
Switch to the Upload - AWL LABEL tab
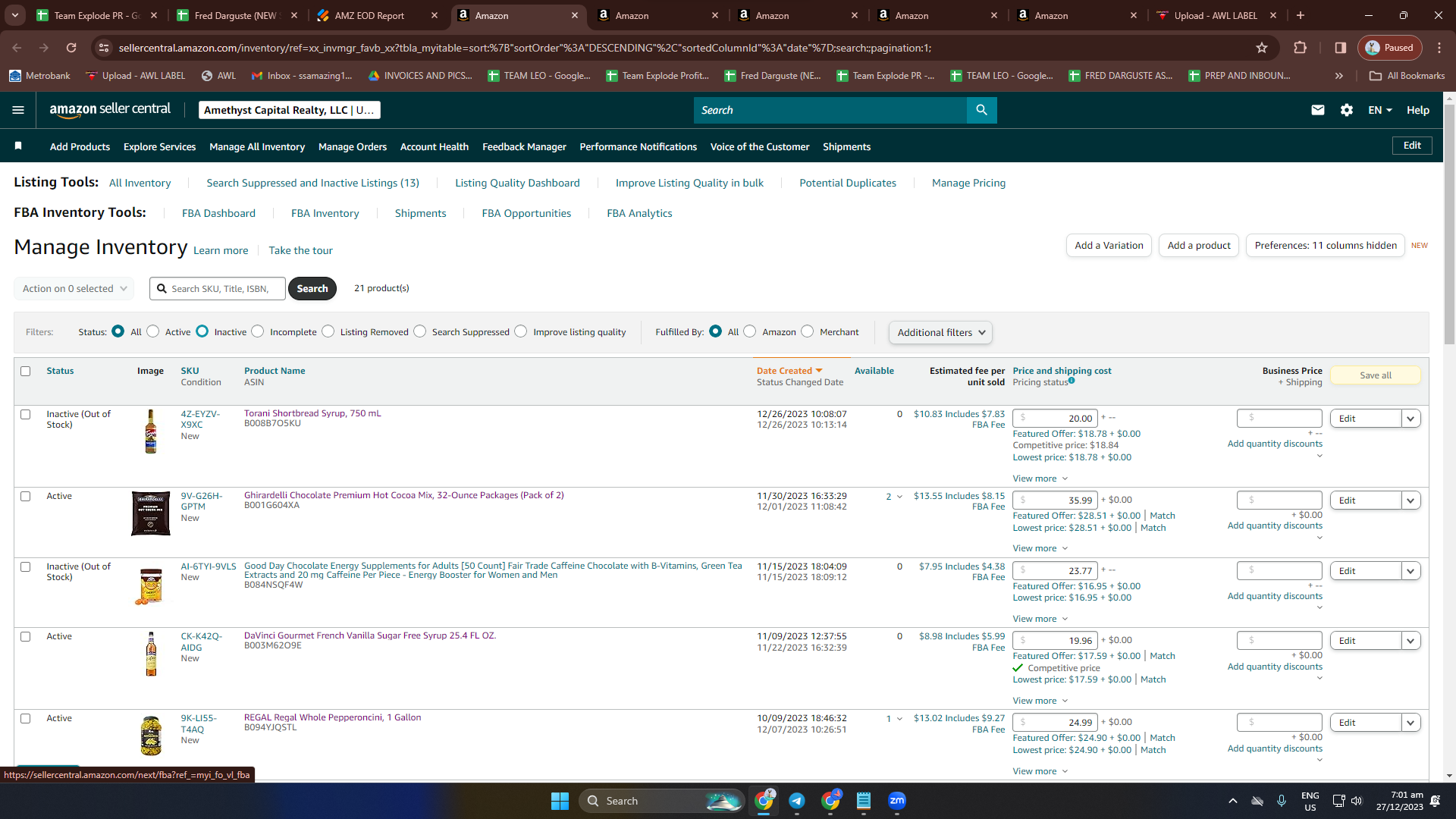[x=1216, y=15]
